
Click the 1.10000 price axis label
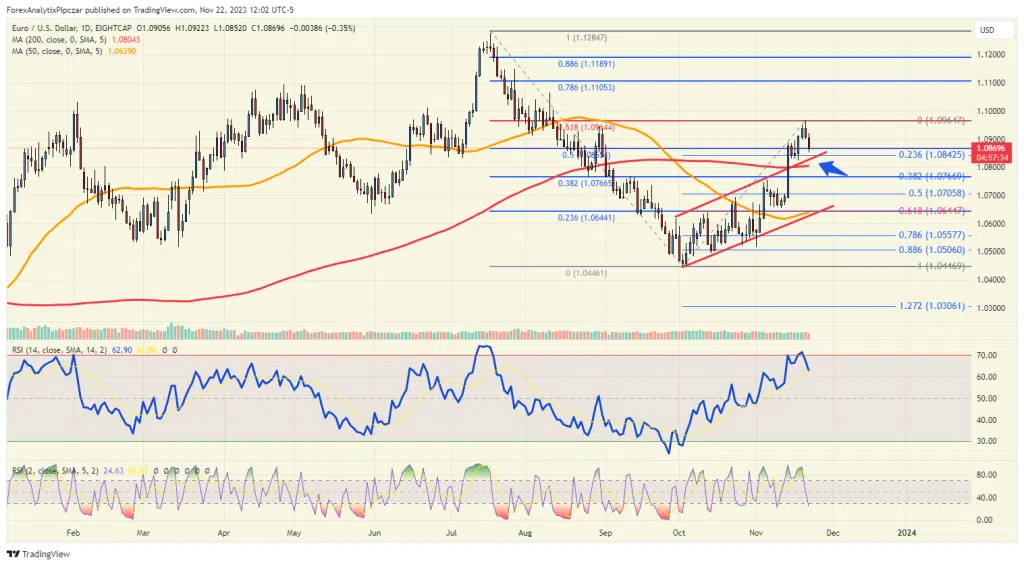991,111
